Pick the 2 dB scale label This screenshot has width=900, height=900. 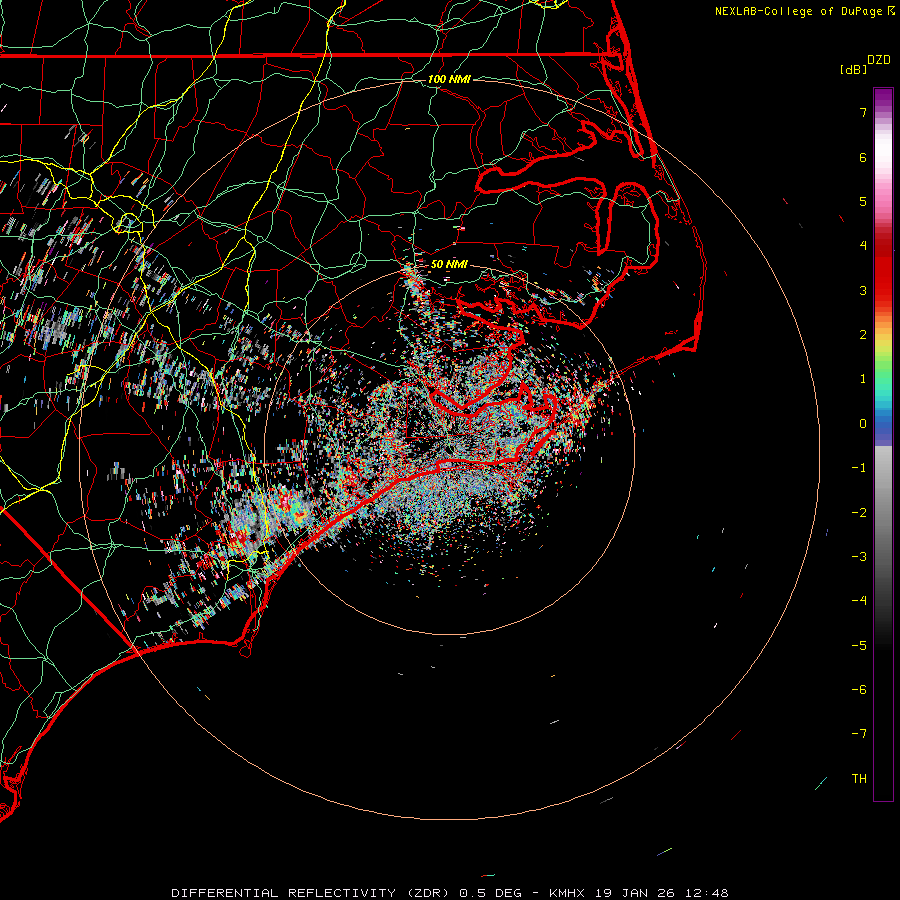(x=862, y=335)
